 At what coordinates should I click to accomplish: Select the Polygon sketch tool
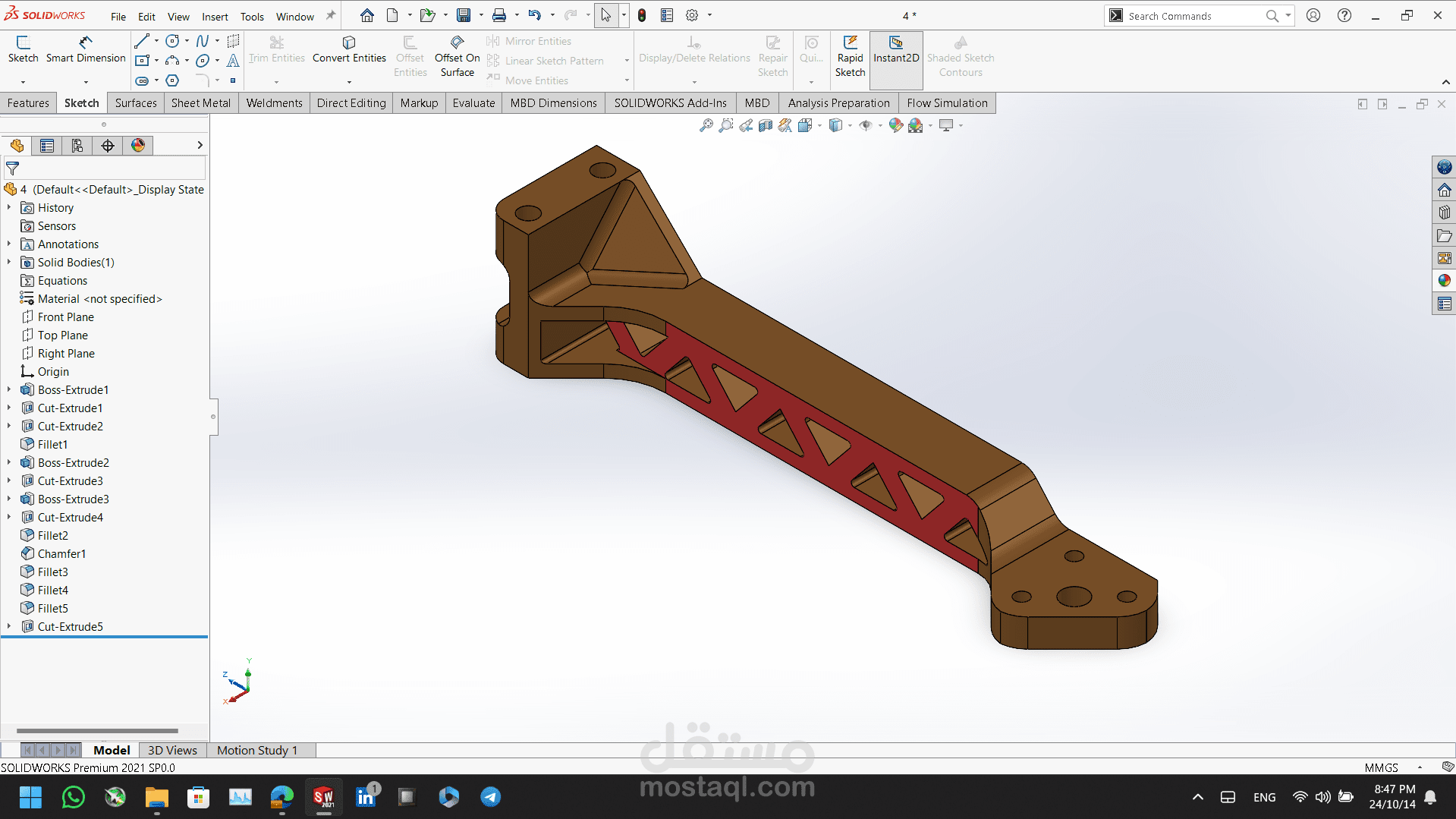pos(173,80)
